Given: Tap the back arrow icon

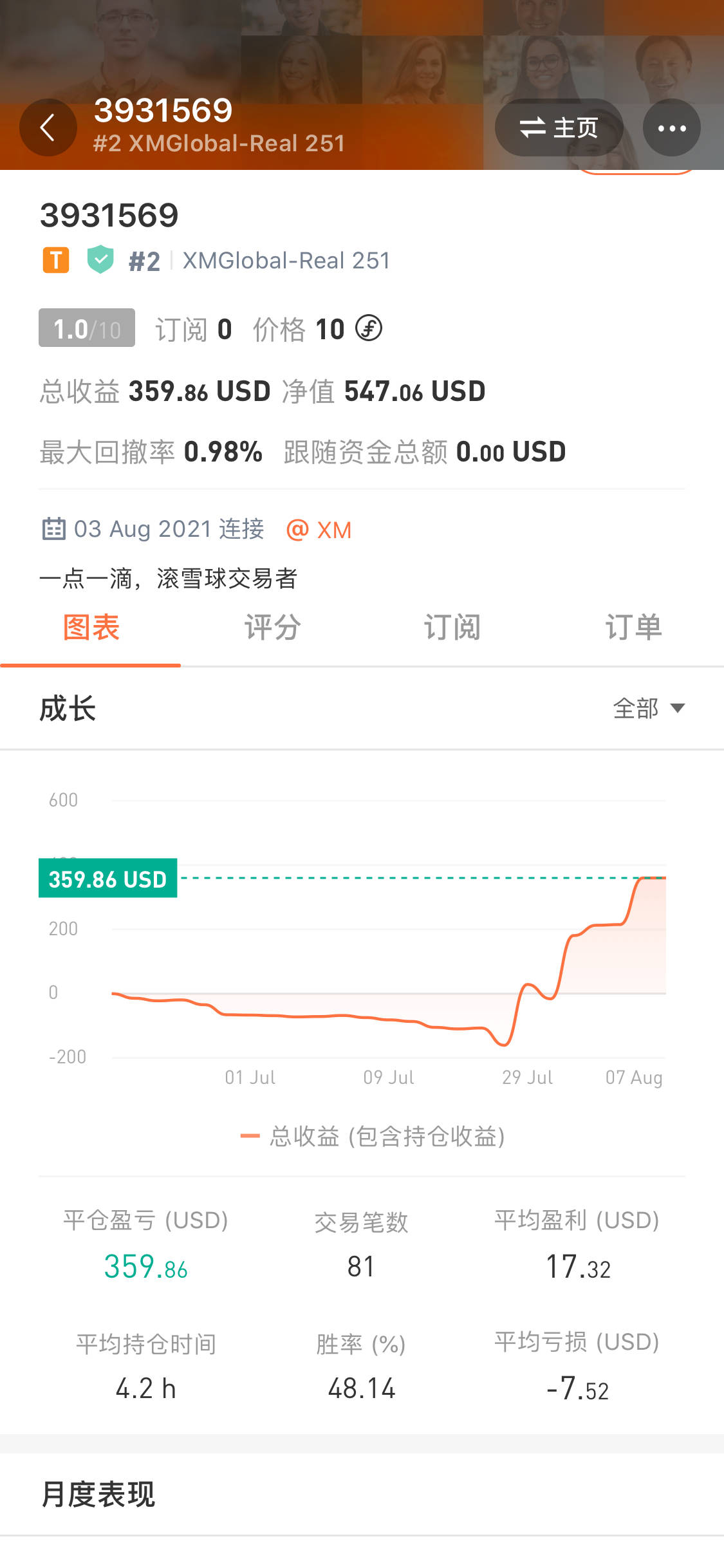Looking at the screenshot, I should (48, 127).
